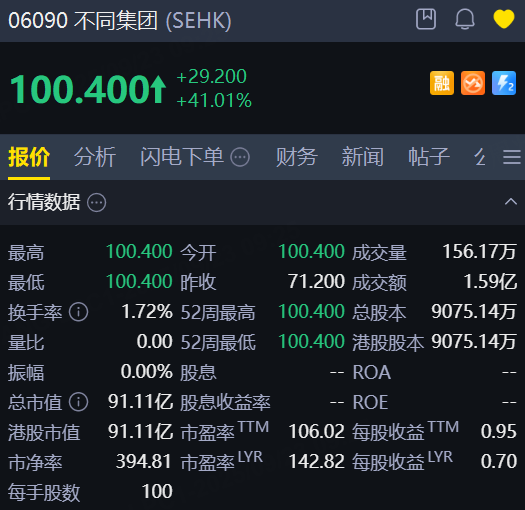
Task: Click the stock title 06090 不同集团 (SEHK)
Action: point(120,20)
